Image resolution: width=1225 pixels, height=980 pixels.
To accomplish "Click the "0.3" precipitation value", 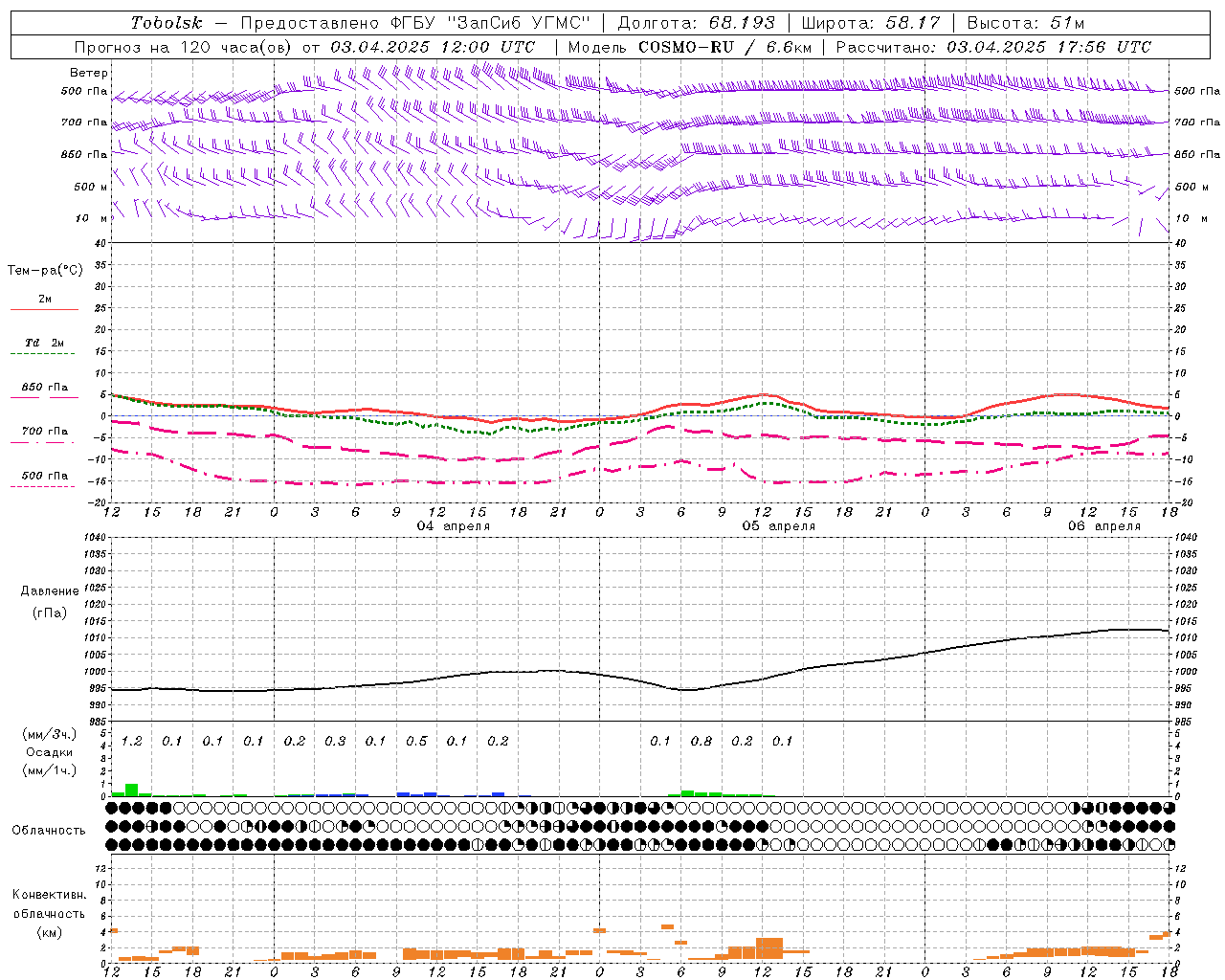I will click(335, 742).
